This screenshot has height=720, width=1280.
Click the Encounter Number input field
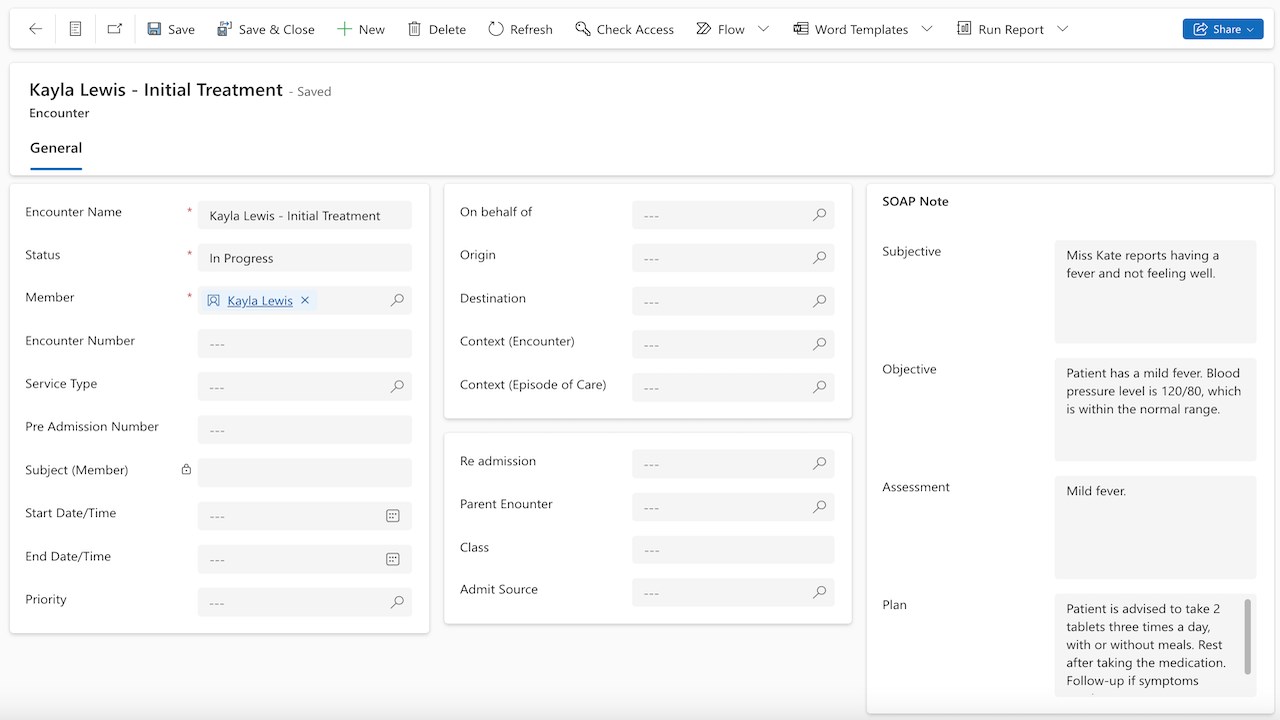305,343
